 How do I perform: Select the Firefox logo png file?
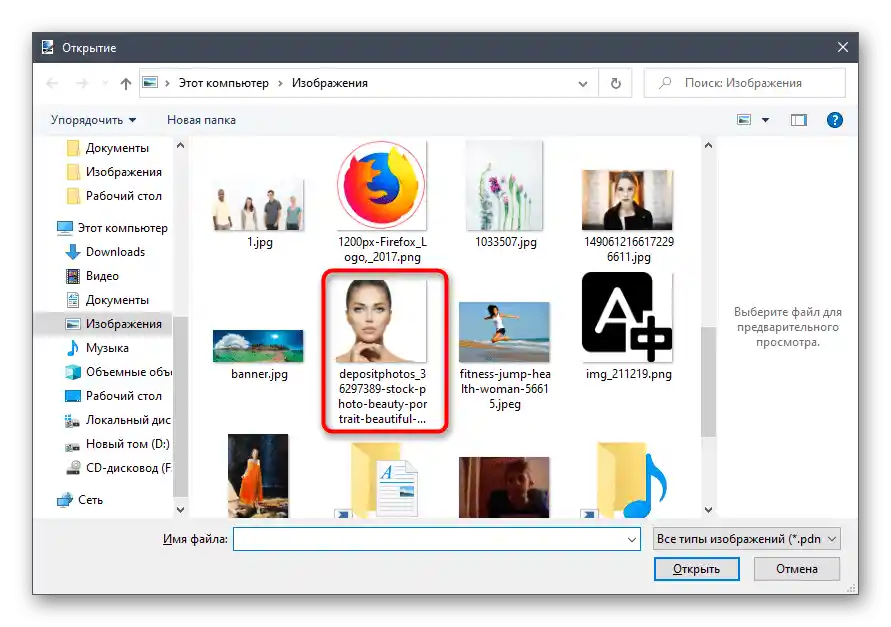[382, 202]
